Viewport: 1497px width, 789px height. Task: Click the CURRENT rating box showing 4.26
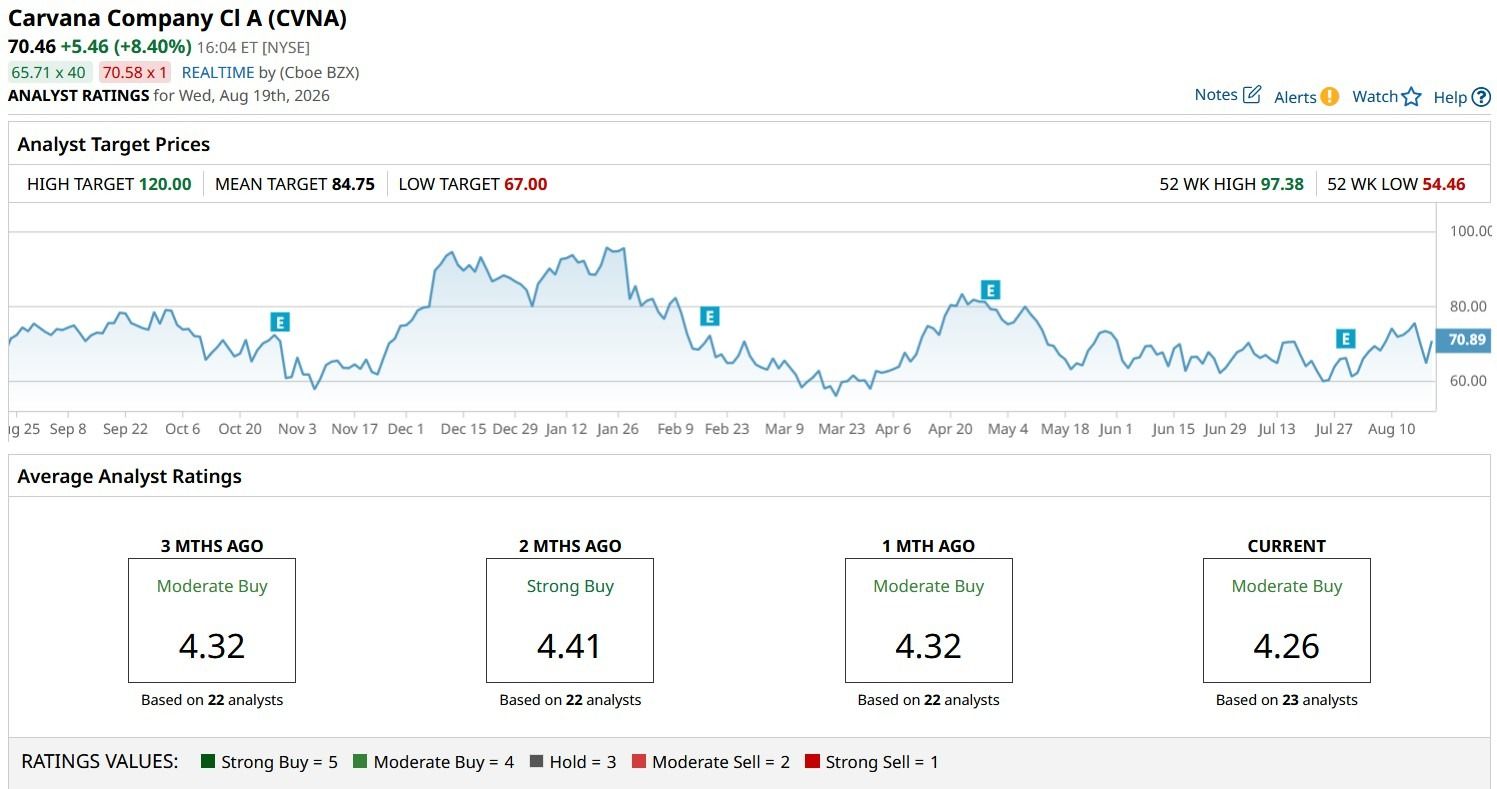[1287, 620]
